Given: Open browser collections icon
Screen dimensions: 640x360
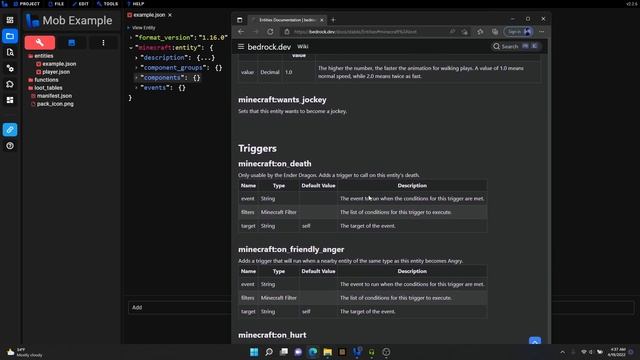Looking at the screenshot, I should (495, 31).
